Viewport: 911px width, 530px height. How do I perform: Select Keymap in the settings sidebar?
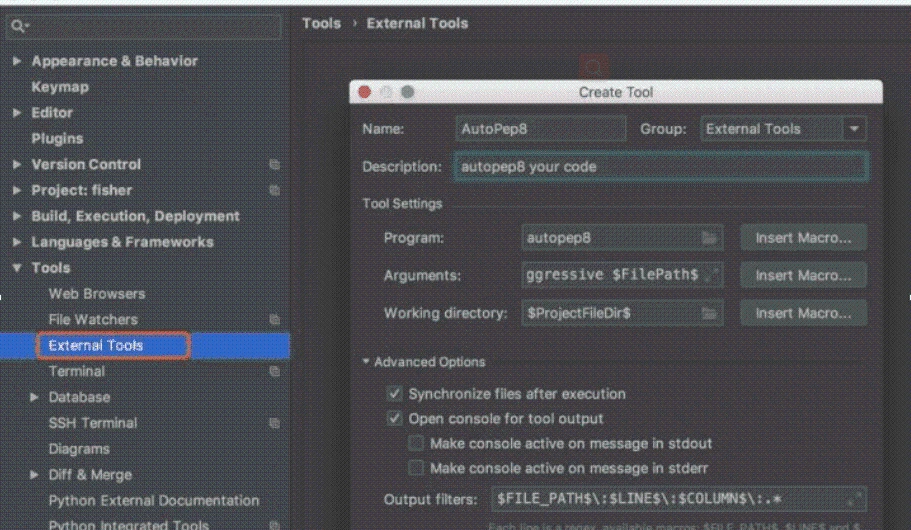tap(60, 87)
